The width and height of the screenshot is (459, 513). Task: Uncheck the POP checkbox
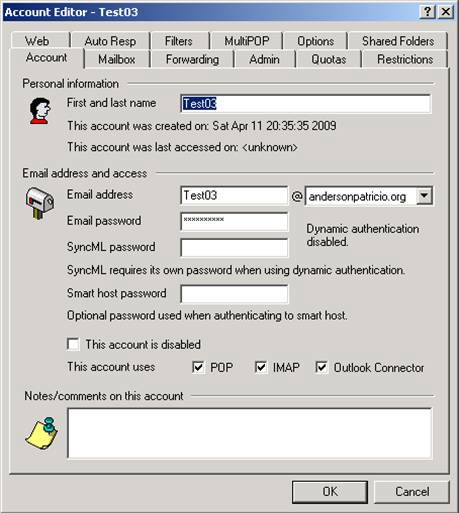click(198, 367)
